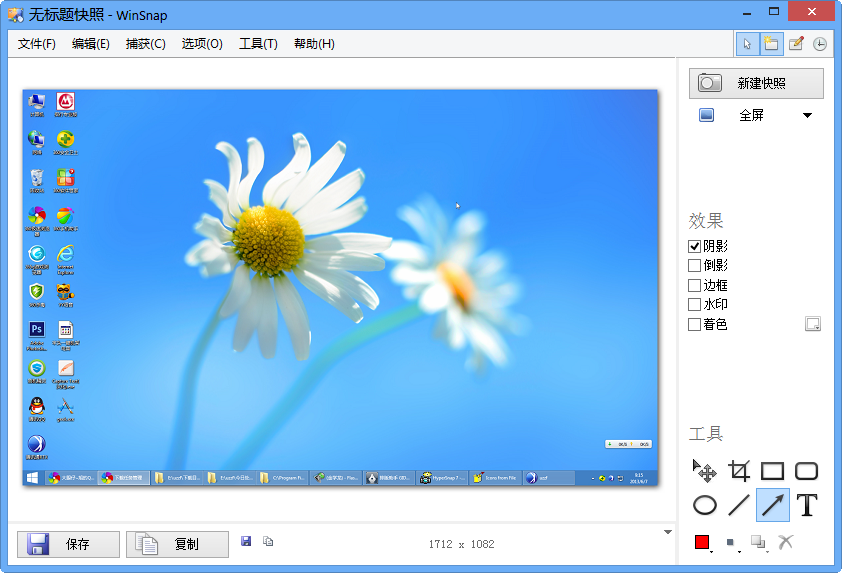Open the line width selector
Screen dimensions: 842x573
click(x=731, y=543)
